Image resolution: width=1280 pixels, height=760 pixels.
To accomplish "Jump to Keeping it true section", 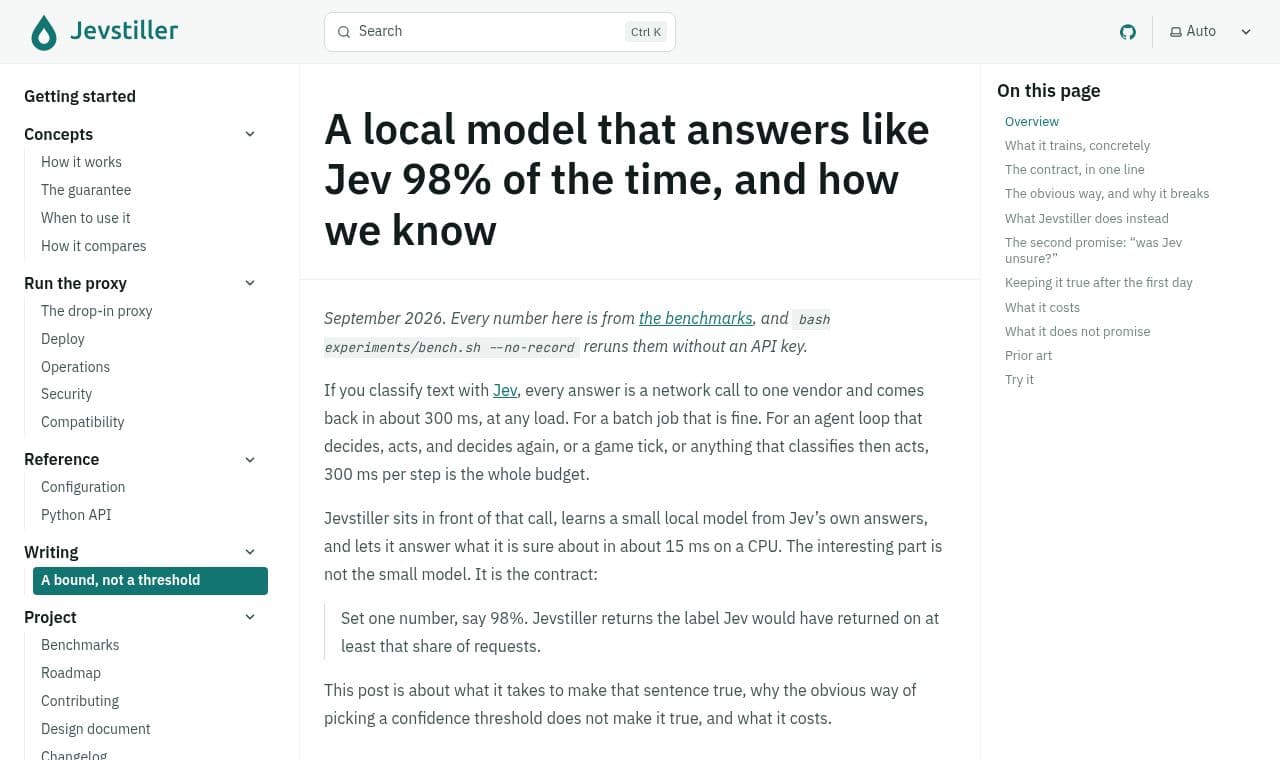I will click(1099, 282).
